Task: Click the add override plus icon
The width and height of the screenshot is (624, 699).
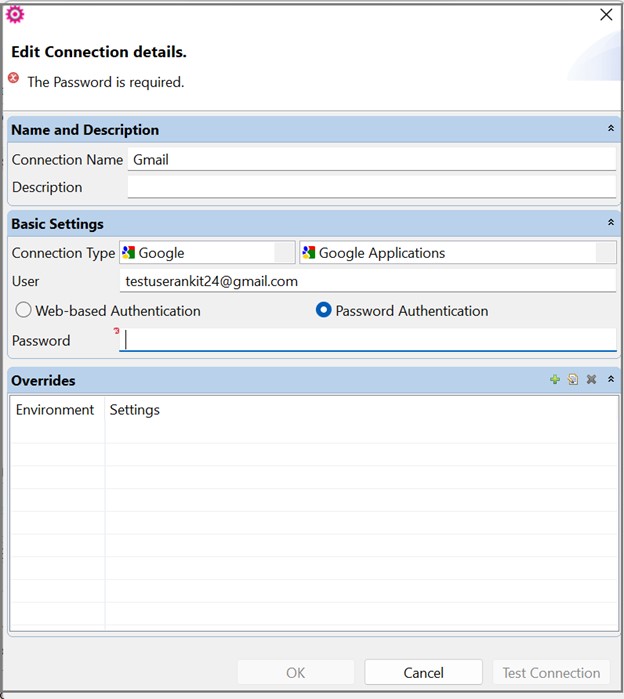Action: point(555,379)
